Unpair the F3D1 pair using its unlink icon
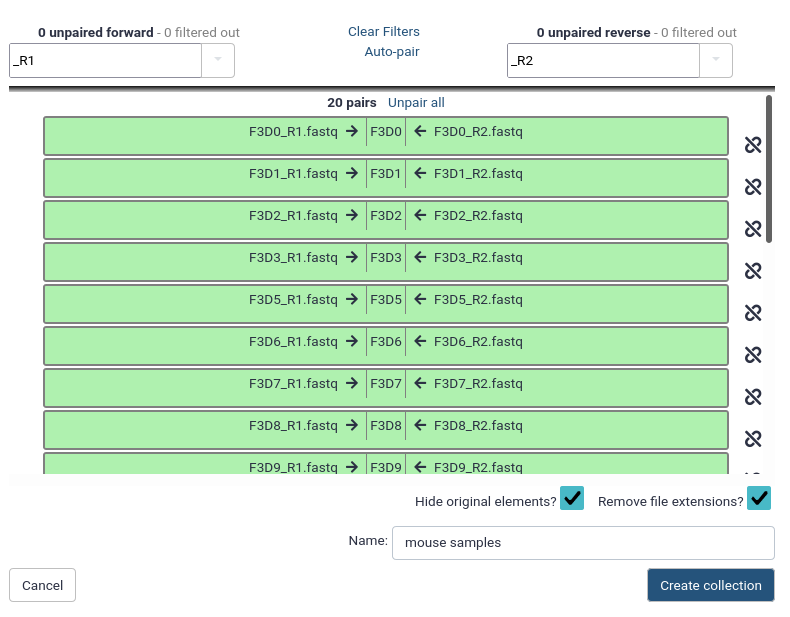 coord(753,187)
